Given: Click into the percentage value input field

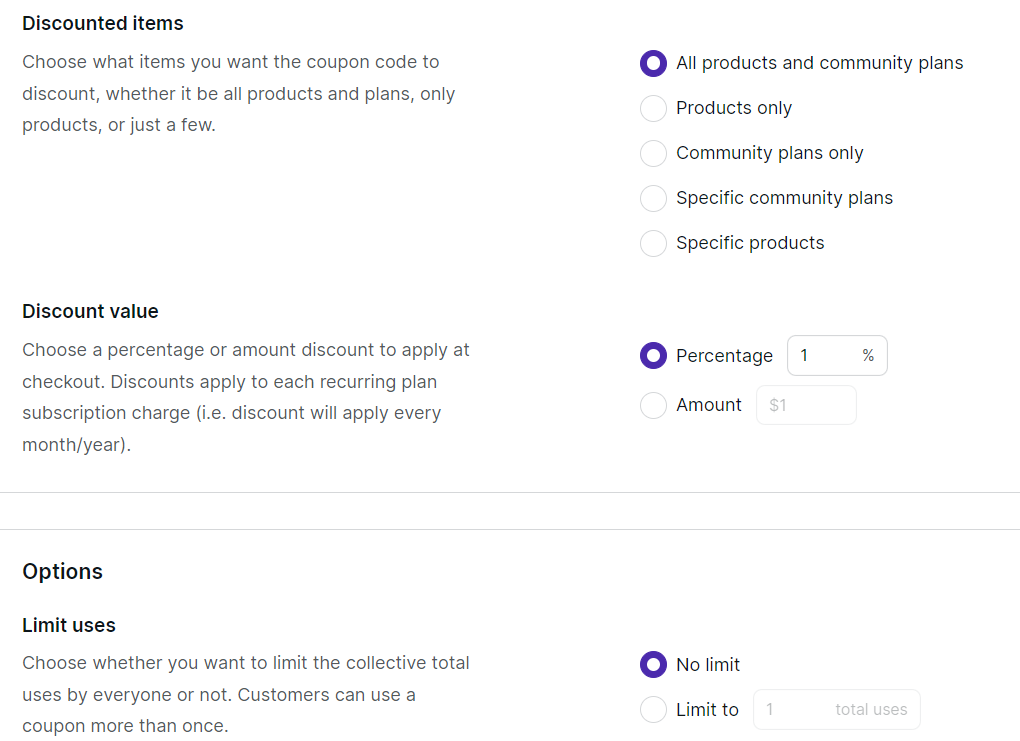Looking at the screenshot, I should (825, 356).
